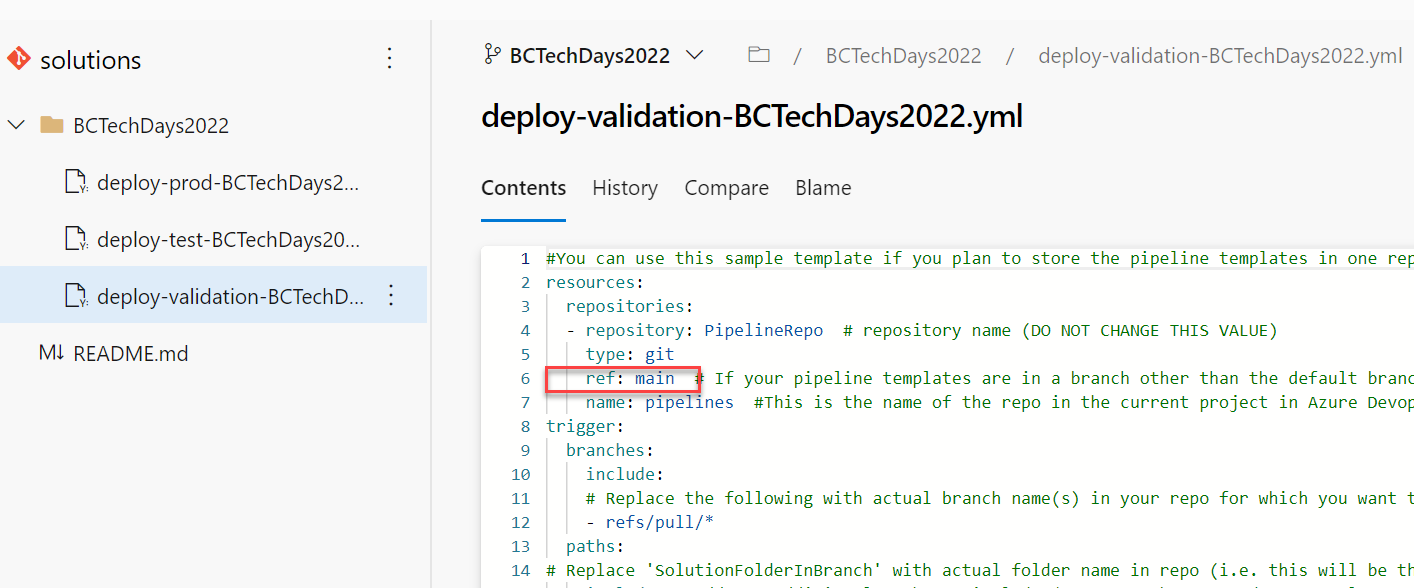1414x588 pixels.
Task: Select the highlighted ref: main text
Action: tap(625, 378)
